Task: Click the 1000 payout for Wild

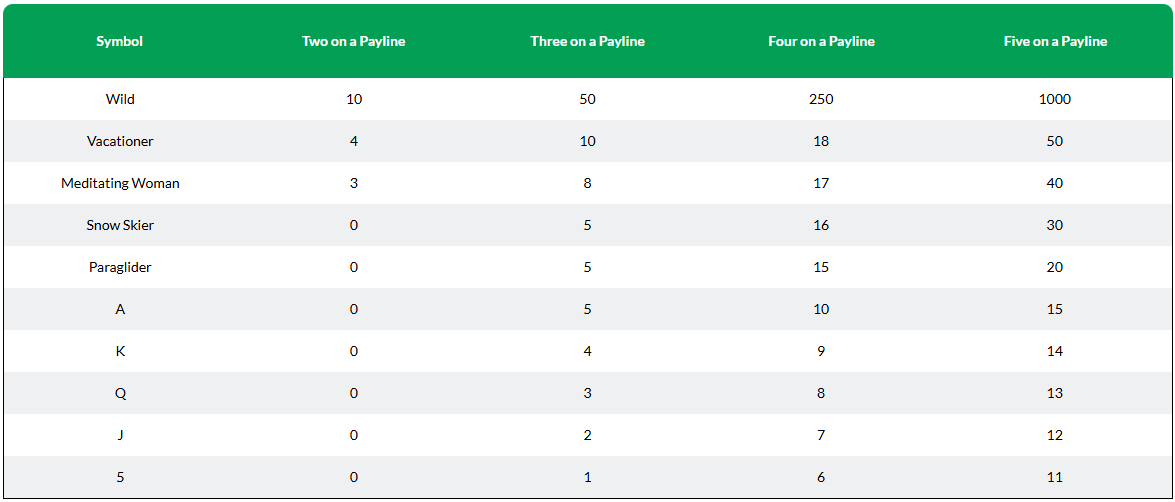Action: 1055,99
